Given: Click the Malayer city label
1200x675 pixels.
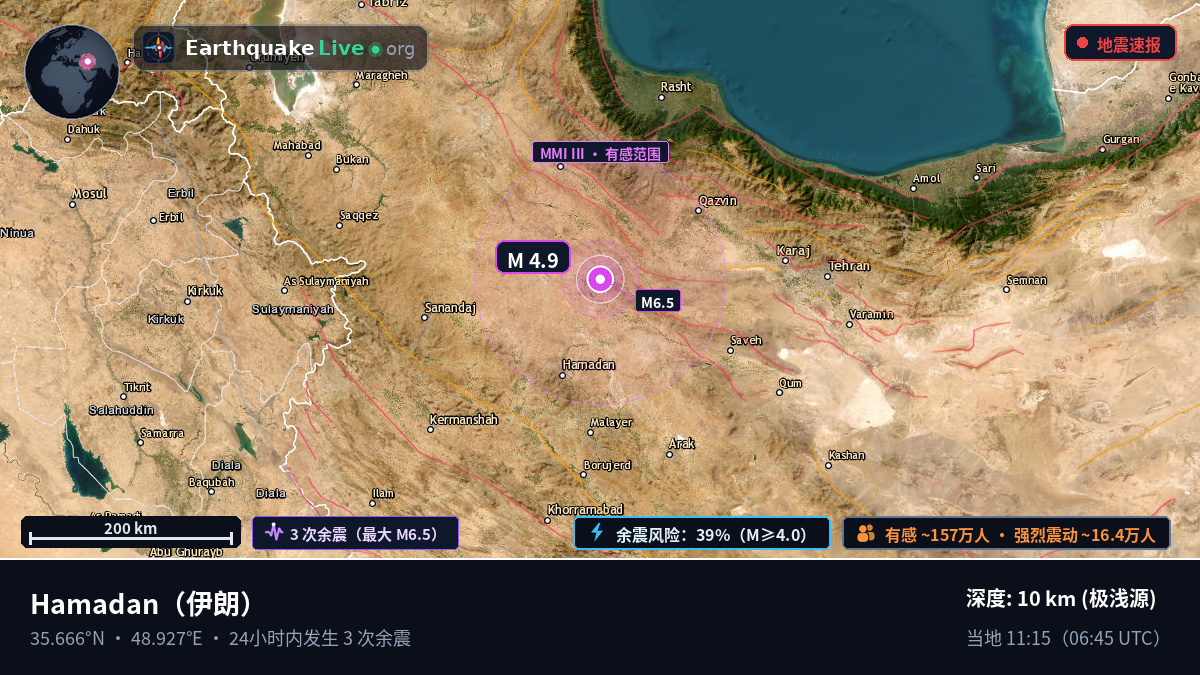Looking at the screenshot, I should [x=611, y=422].
